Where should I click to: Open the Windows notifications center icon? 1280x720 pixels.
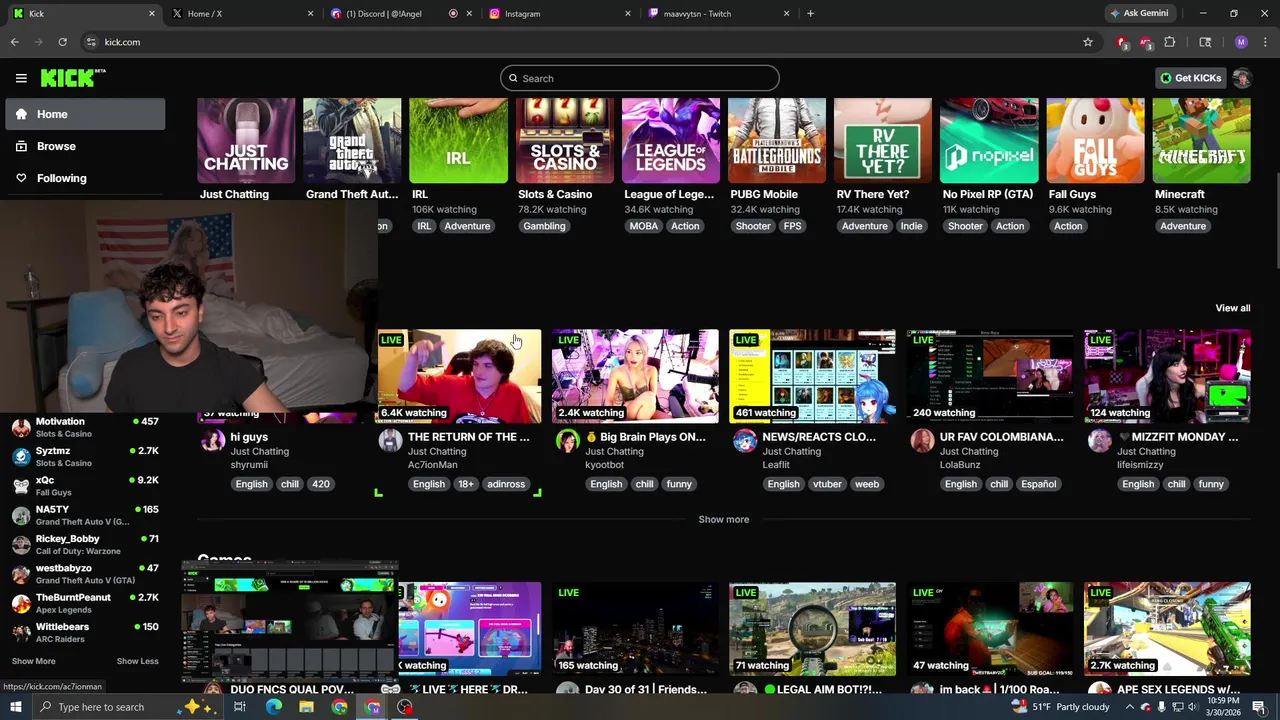[1259, 707]
